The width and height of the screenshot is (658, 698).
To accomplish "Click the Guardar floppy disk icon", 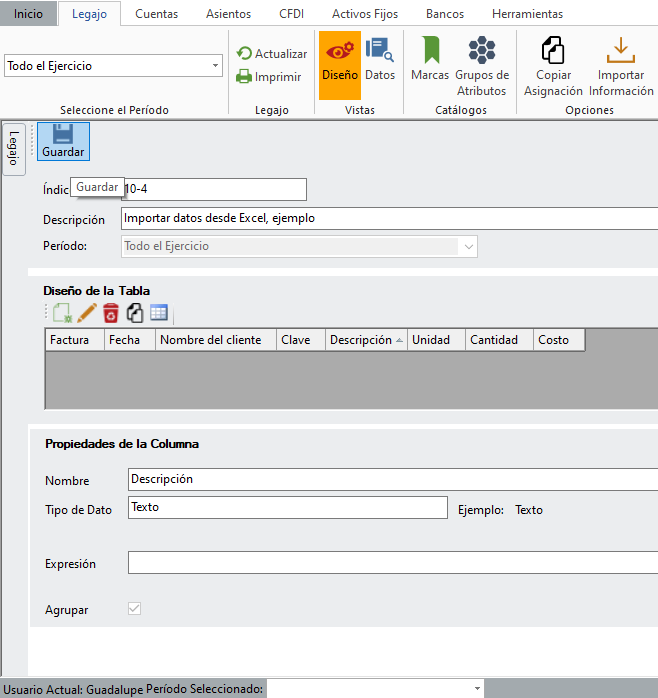I will [x=63, y=135].
